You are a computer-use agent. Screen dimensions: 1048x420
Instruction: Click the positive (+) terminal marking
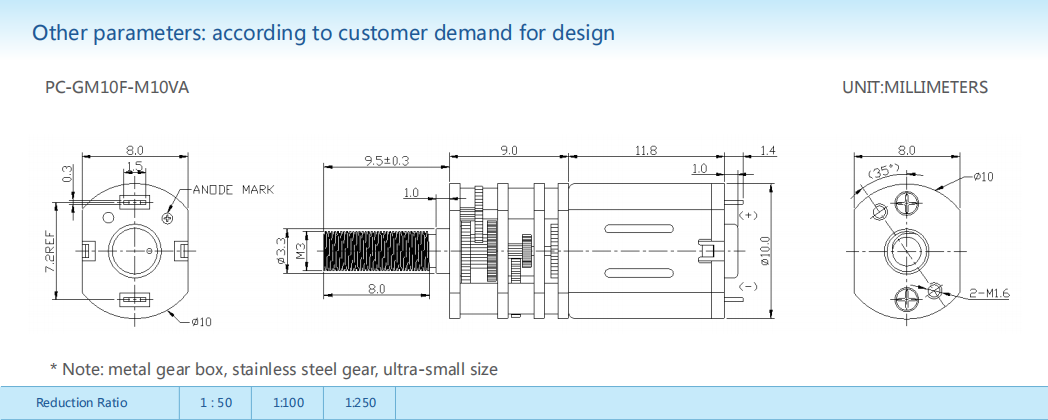746,215
